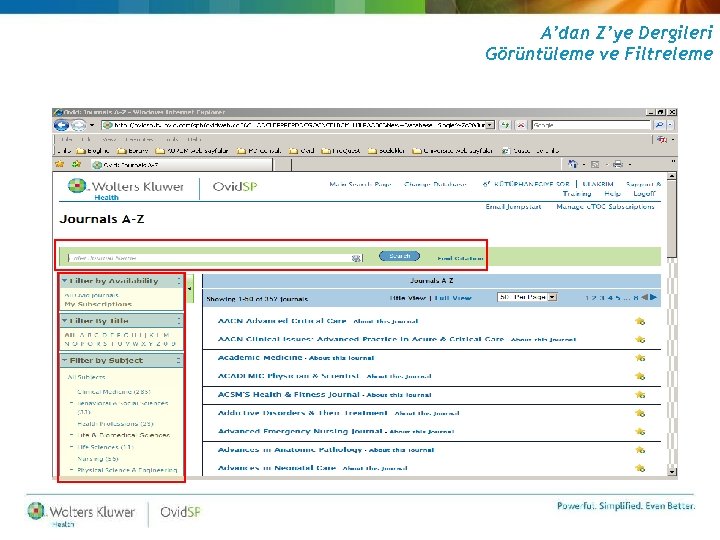Click favorite star for Advances in Anatomic Pathology
720x540 pixels.
pos(640,450)
